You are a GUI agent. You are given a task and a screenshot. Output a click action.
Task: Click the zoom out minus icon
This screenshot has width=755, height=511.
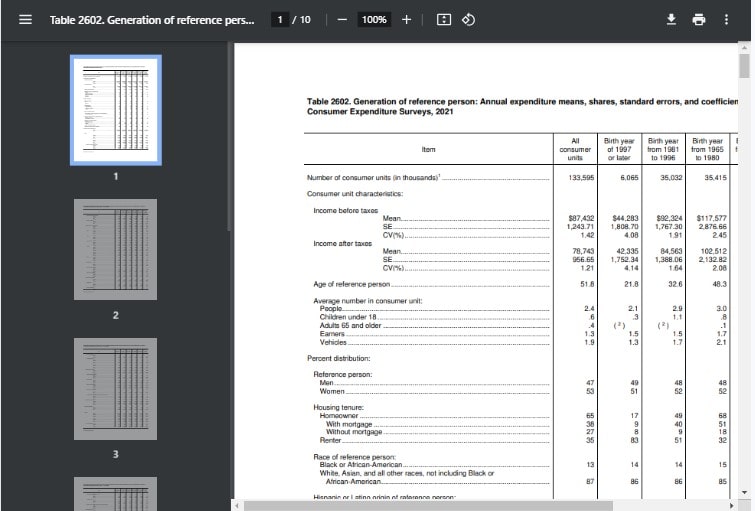coord(342,20)
